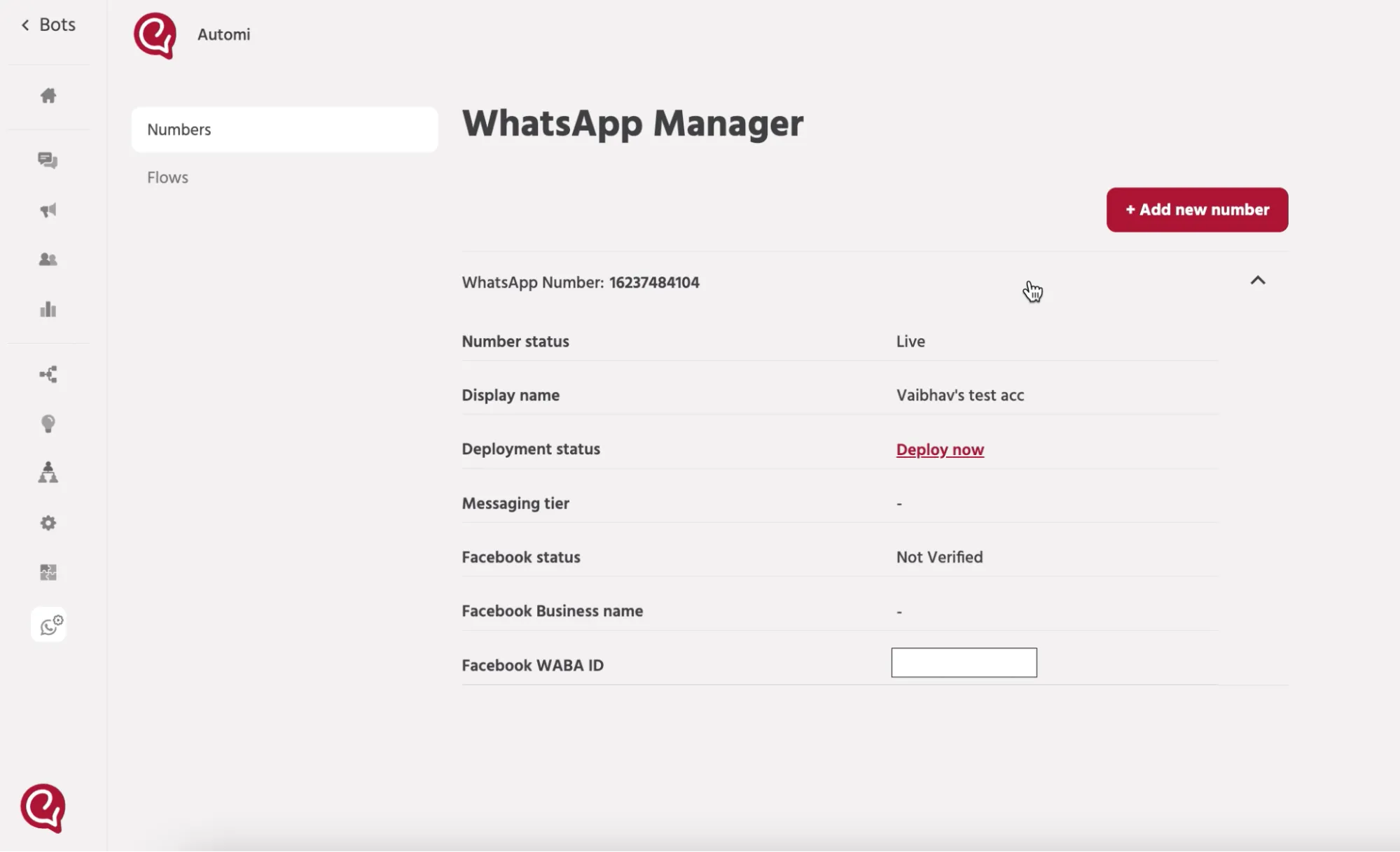The height and width of the screenshot is (852, 1400).
Task: Open the team hierarchy icon
Action: click(48, 473)
